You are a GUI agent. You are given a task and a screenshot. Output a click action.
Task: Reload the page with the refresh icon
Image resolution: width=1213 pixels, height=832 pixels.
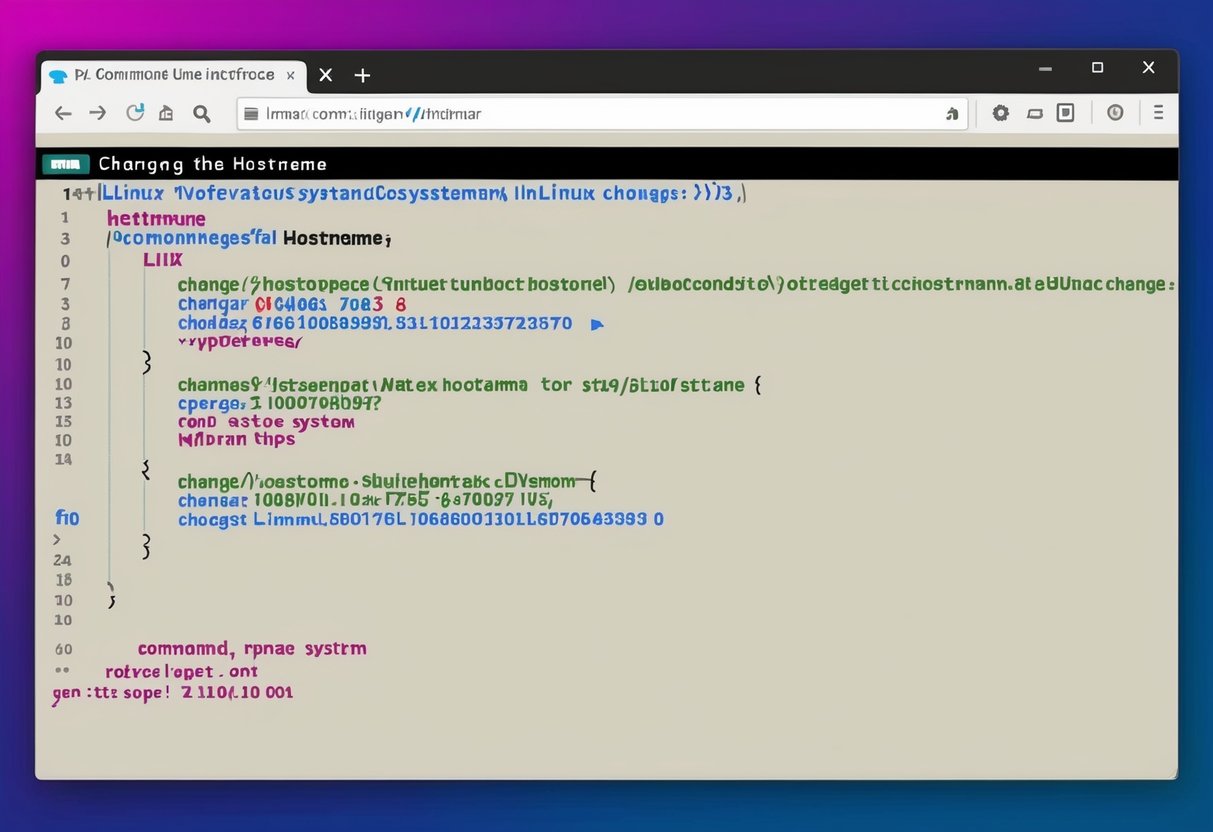click(x=134, y=113)
